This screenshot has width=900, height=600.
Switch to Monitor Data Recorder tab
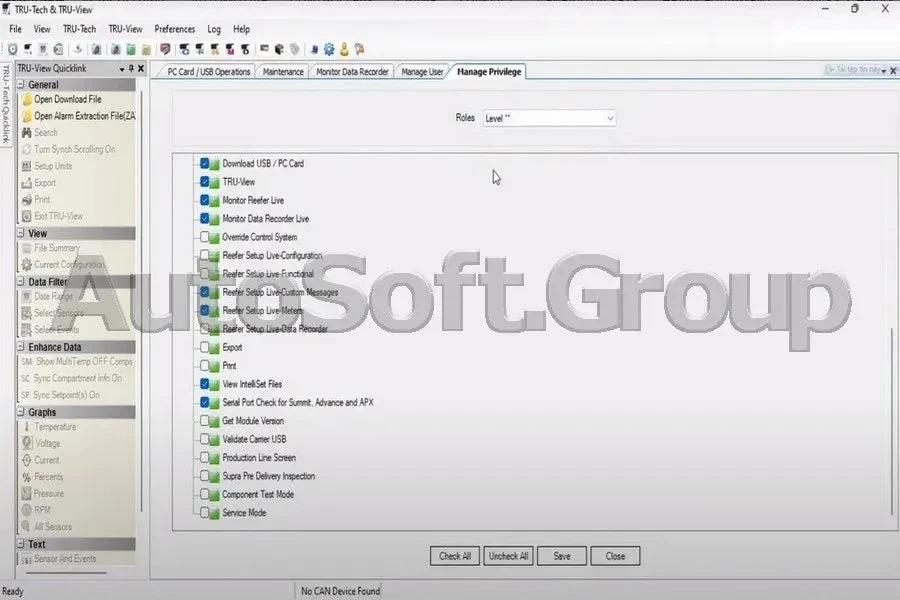click(x=352, y=72)
